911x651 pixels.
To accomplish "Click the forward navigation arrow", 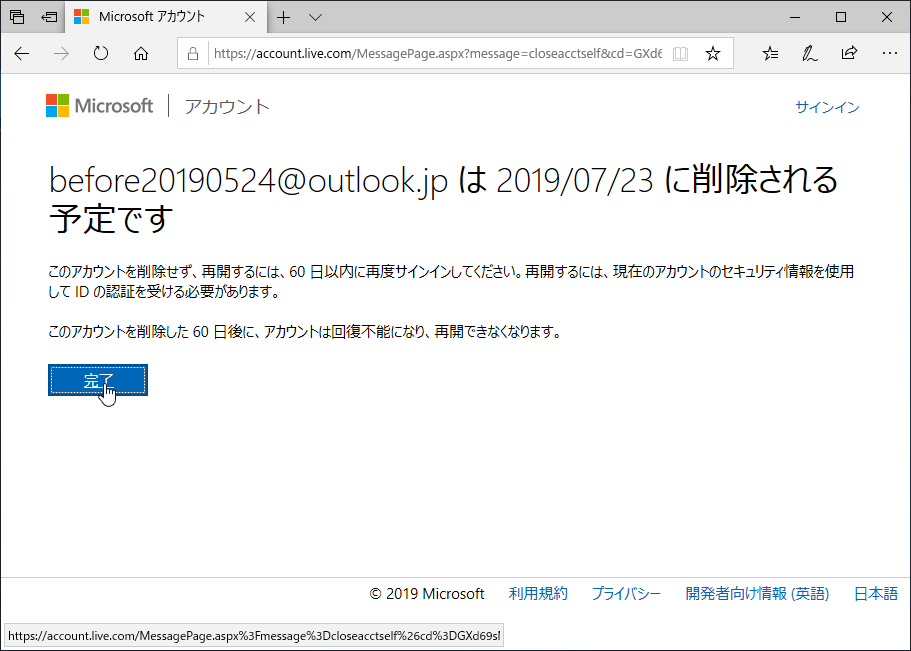I will (61, 54).
